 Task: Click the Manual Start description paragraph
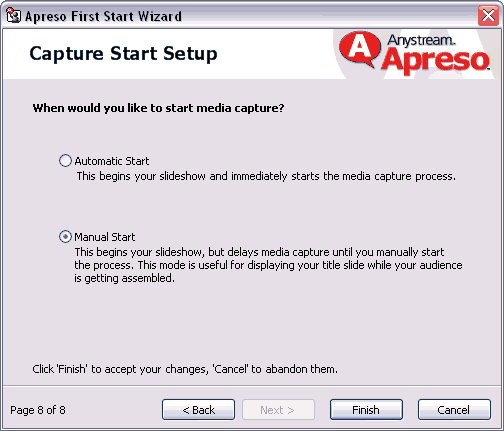coord(268,265)
